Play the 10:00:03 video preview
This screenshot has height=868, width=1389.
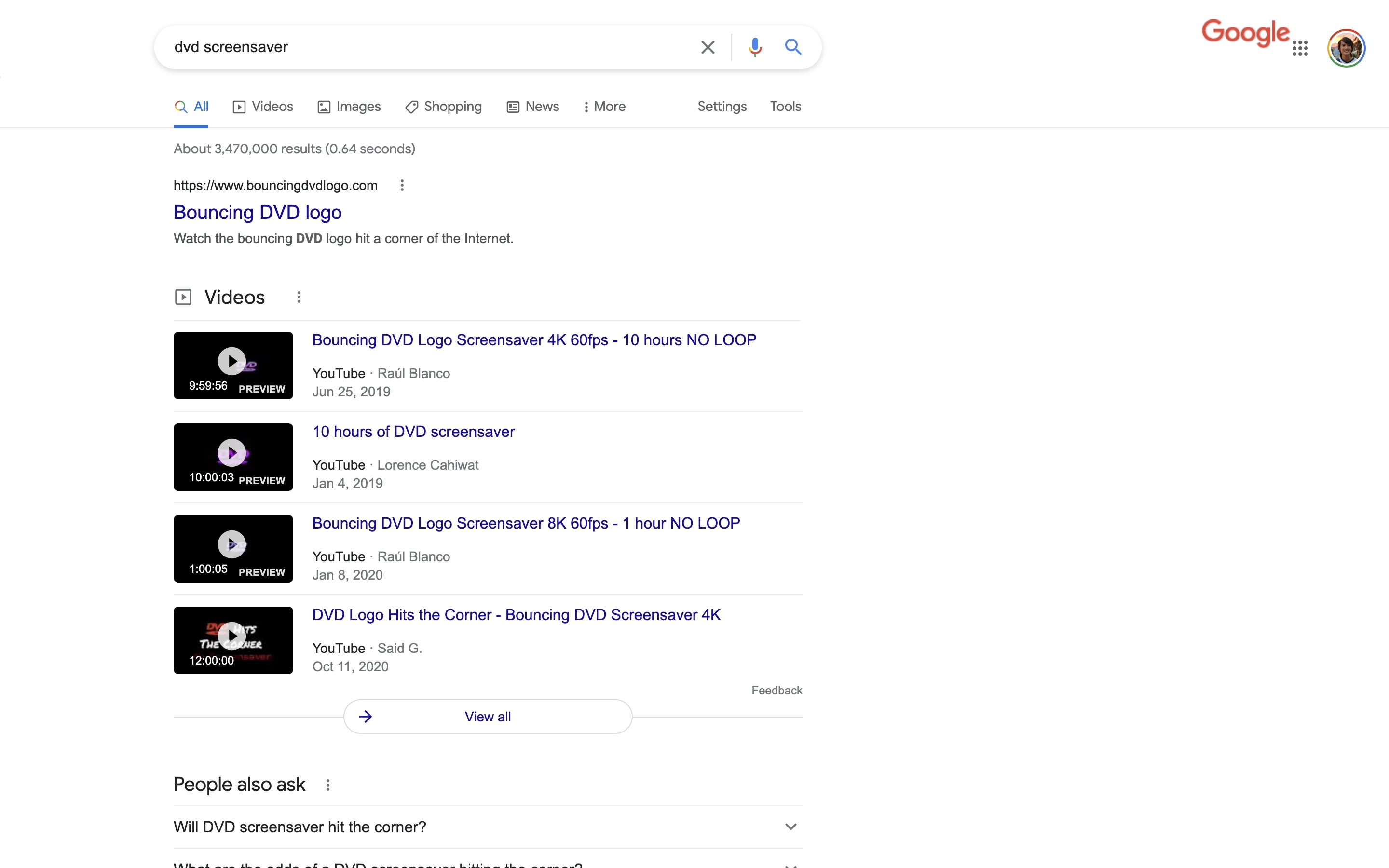(233, 457)
